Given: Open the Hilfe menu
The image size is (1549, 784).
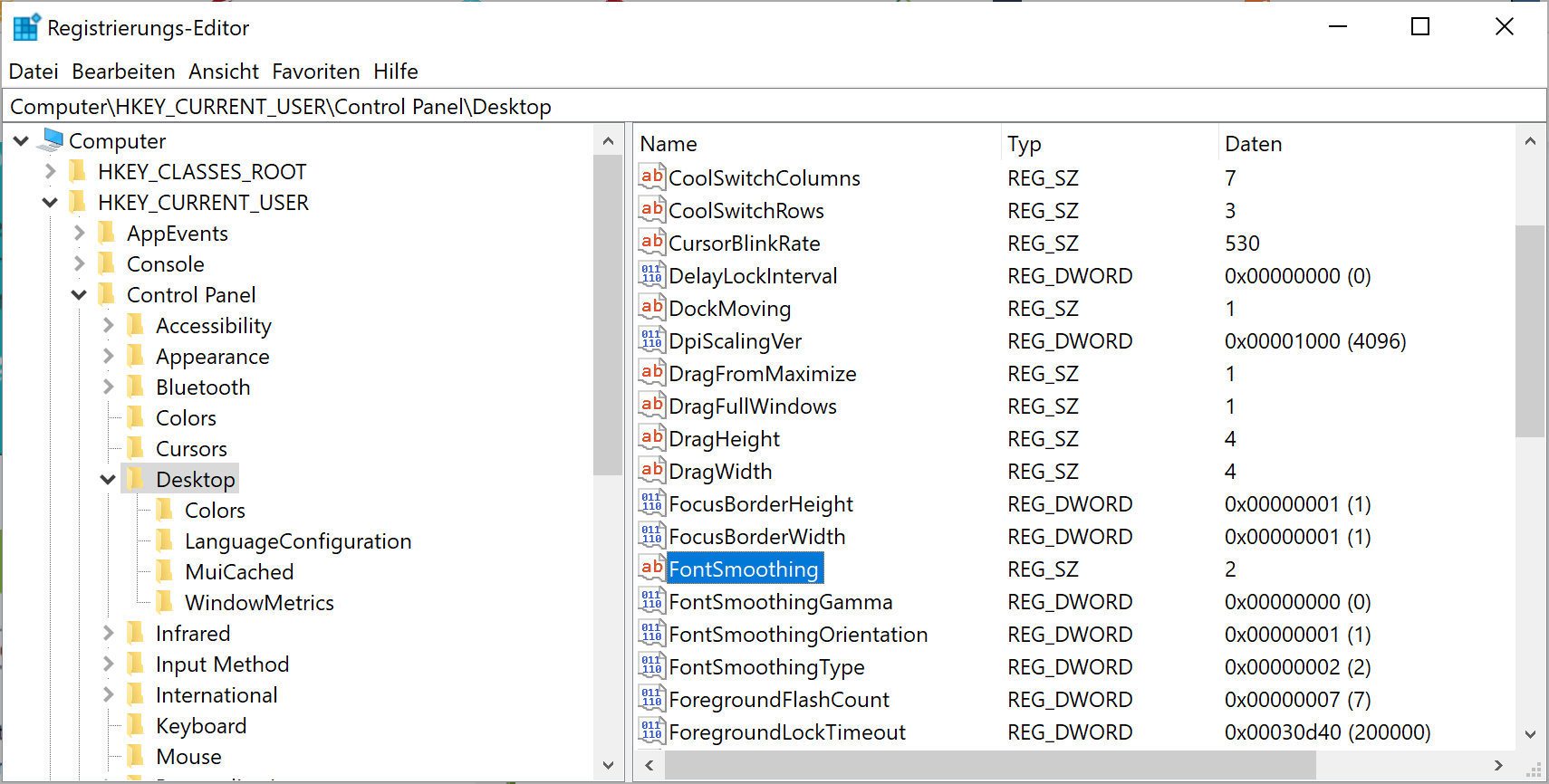Looking at the screenshot, I should (396, 72).
